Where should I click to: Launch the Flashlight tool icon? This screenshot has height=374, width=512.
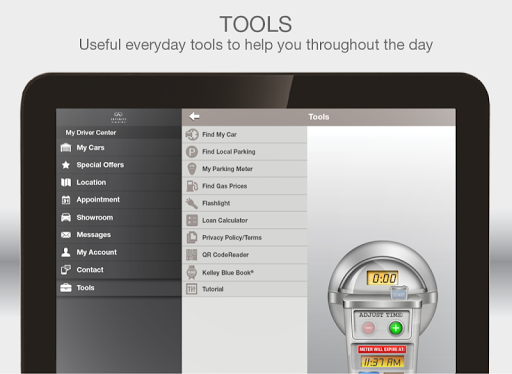(192, 203)
